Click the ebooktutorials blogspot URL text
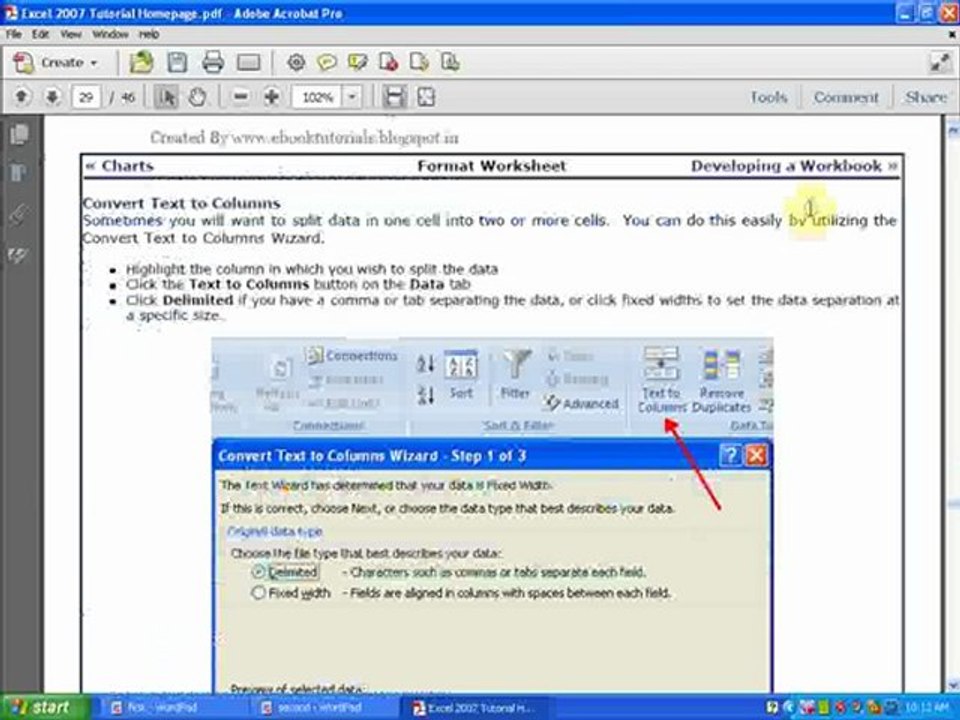960x720 pixels. pyautogui.click(x=345, y=137)
